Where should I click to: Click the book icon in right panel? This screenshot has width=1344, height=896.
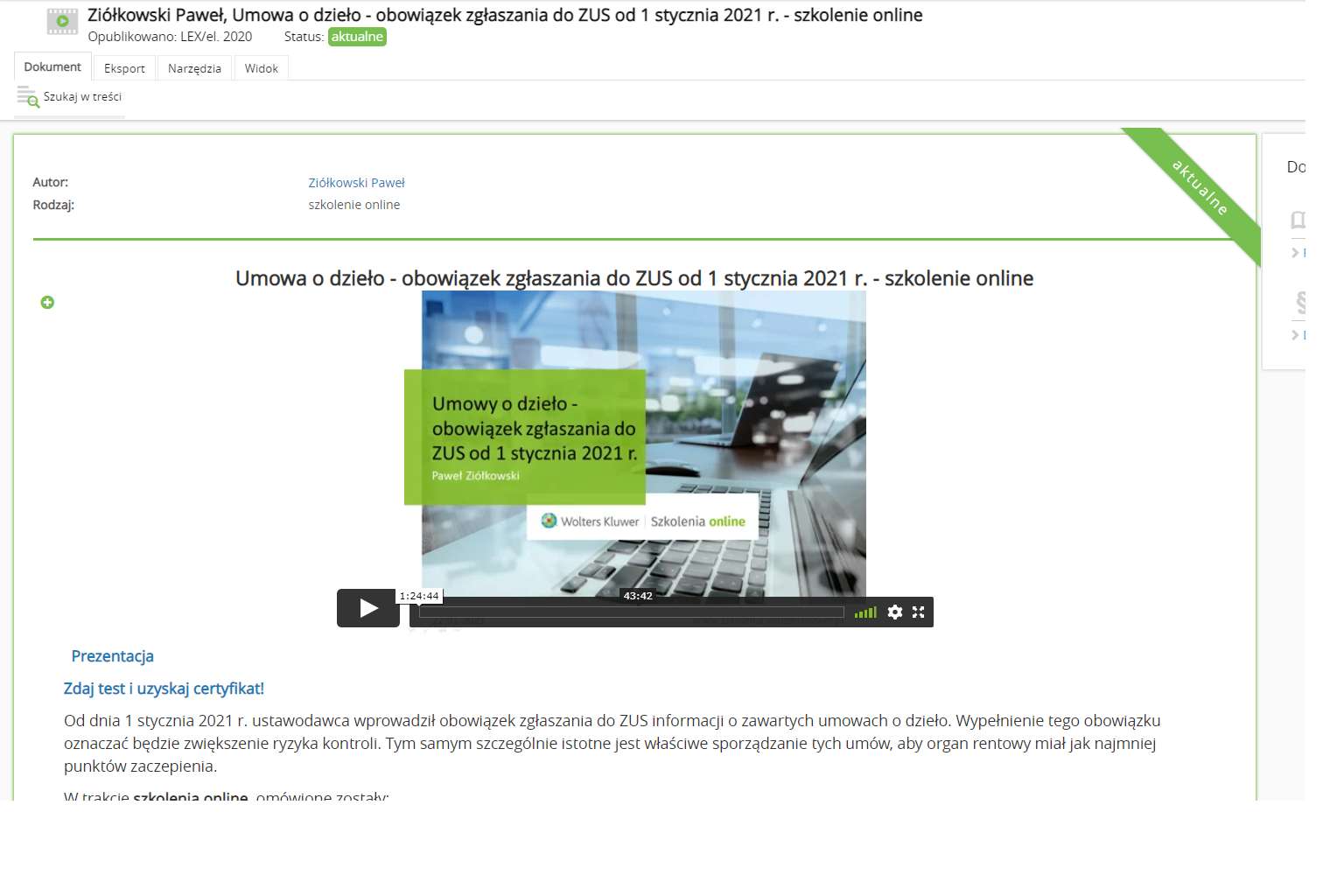pyautogui.click(x=1298, y=220)
